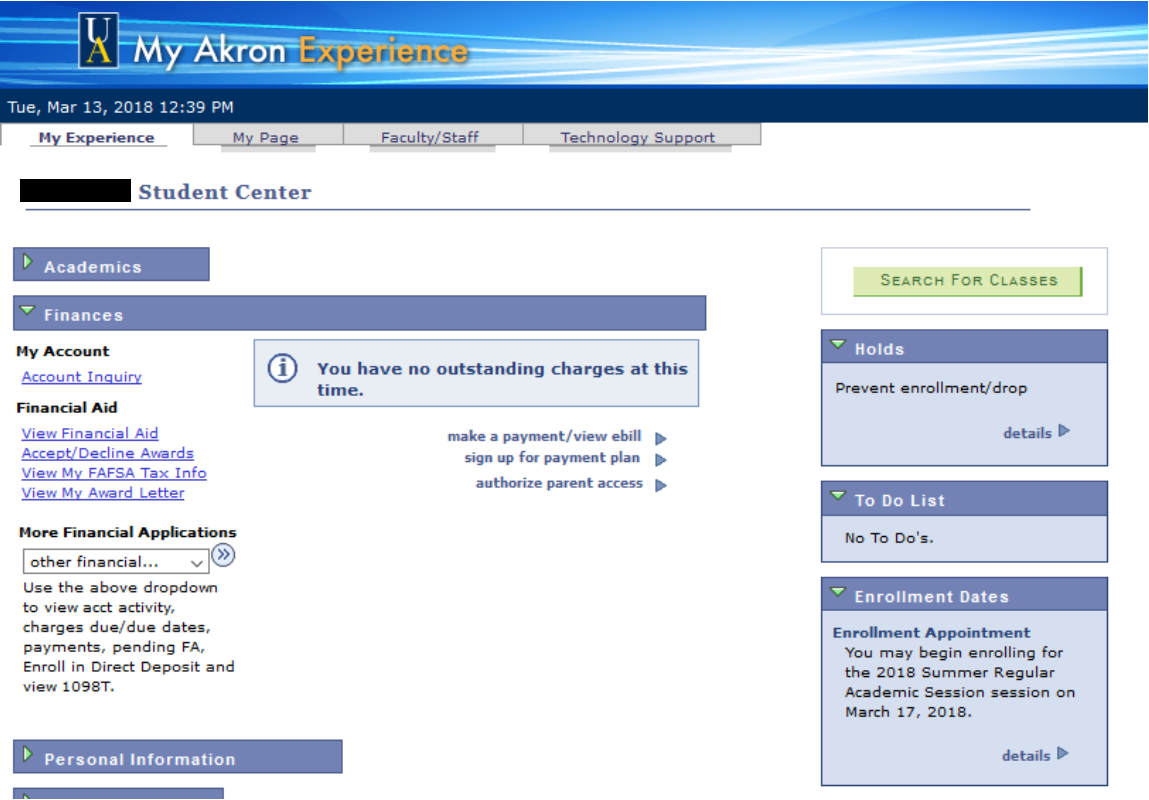Expand the Academics section
This screenshot has height=800, width=1149.
click(28, 262)
